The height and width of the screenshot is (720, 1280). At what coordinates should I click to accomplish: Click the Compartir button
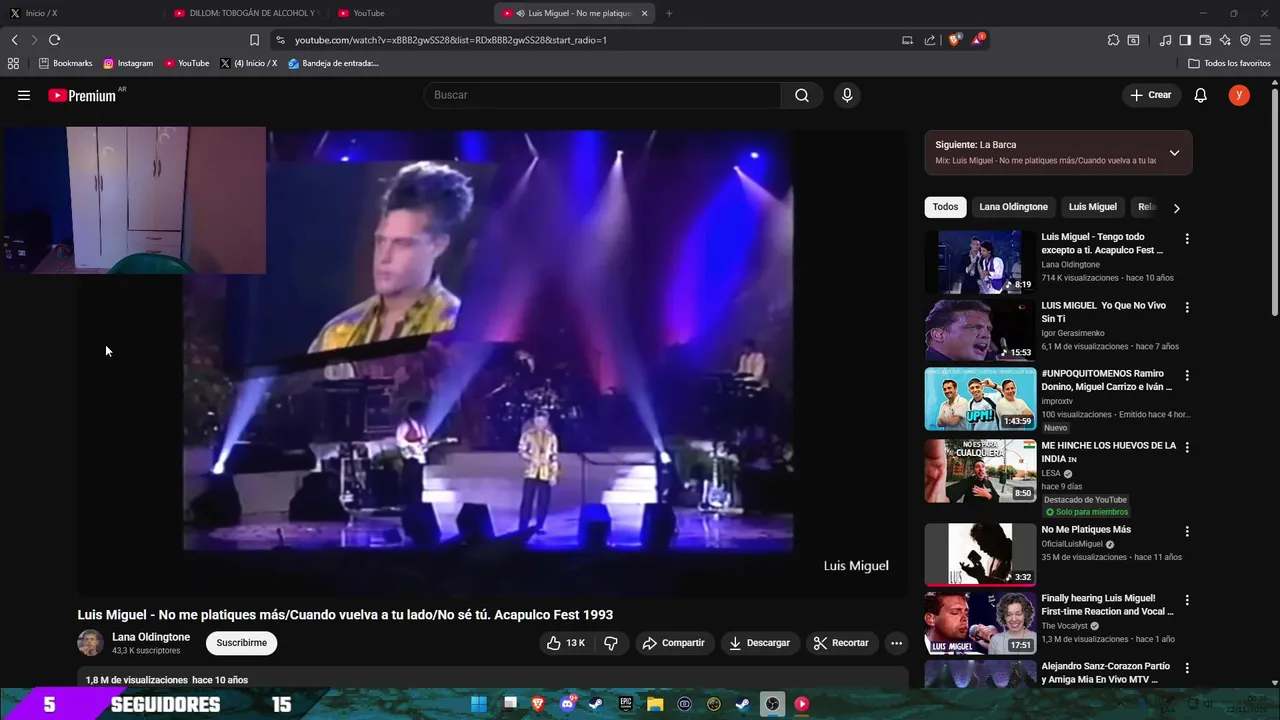click(x=673, y=643)
